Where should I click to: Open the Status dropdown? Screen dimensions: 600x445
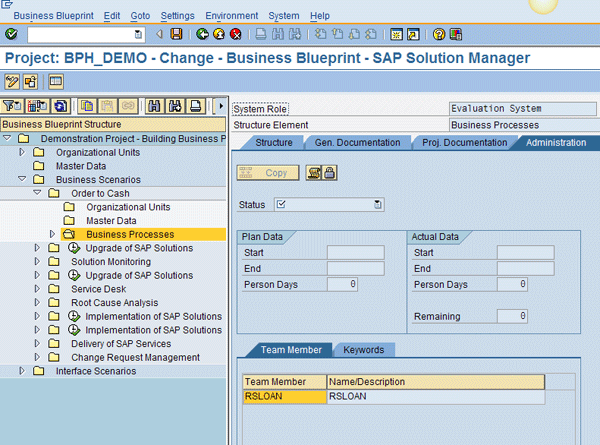tap(378, 205)
